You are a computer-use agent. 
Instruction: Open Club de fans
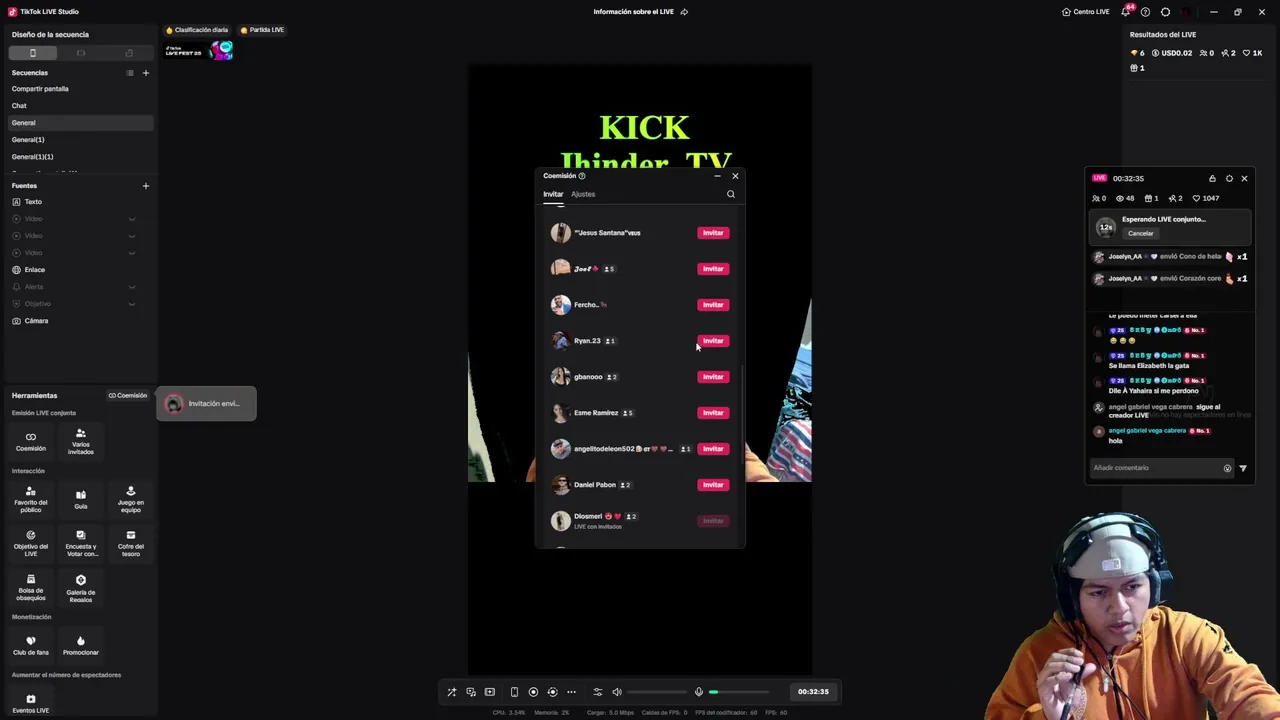point(30,645)
